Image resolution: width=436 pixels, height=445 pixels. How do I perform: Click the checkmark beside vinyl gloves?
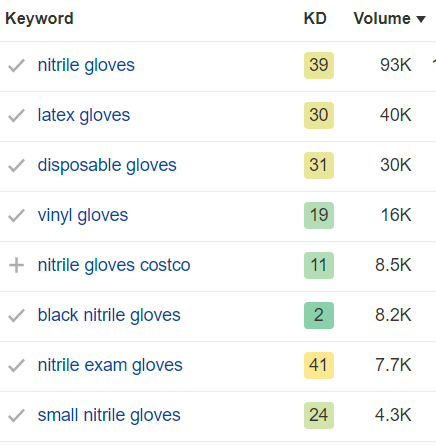[x=16, y=215]
